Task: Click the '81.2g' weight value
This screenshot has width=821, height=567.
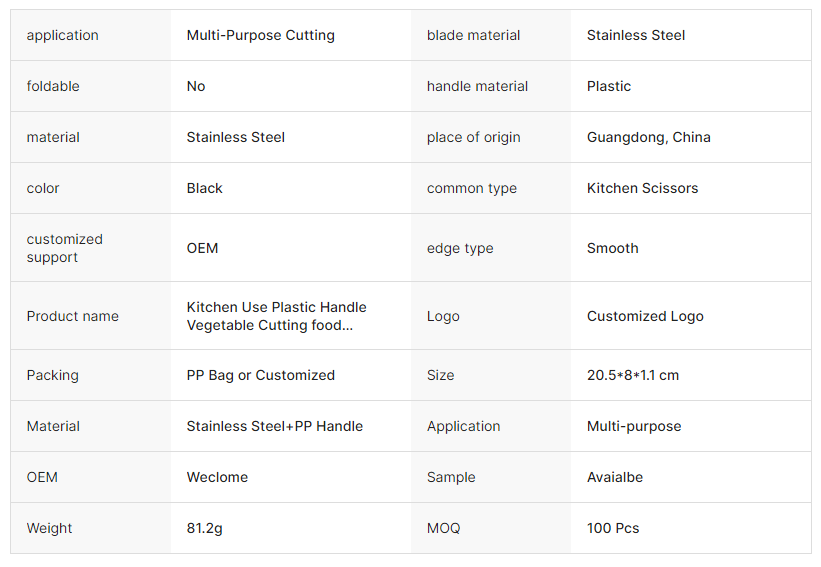Action: click(x=204, y=528)
